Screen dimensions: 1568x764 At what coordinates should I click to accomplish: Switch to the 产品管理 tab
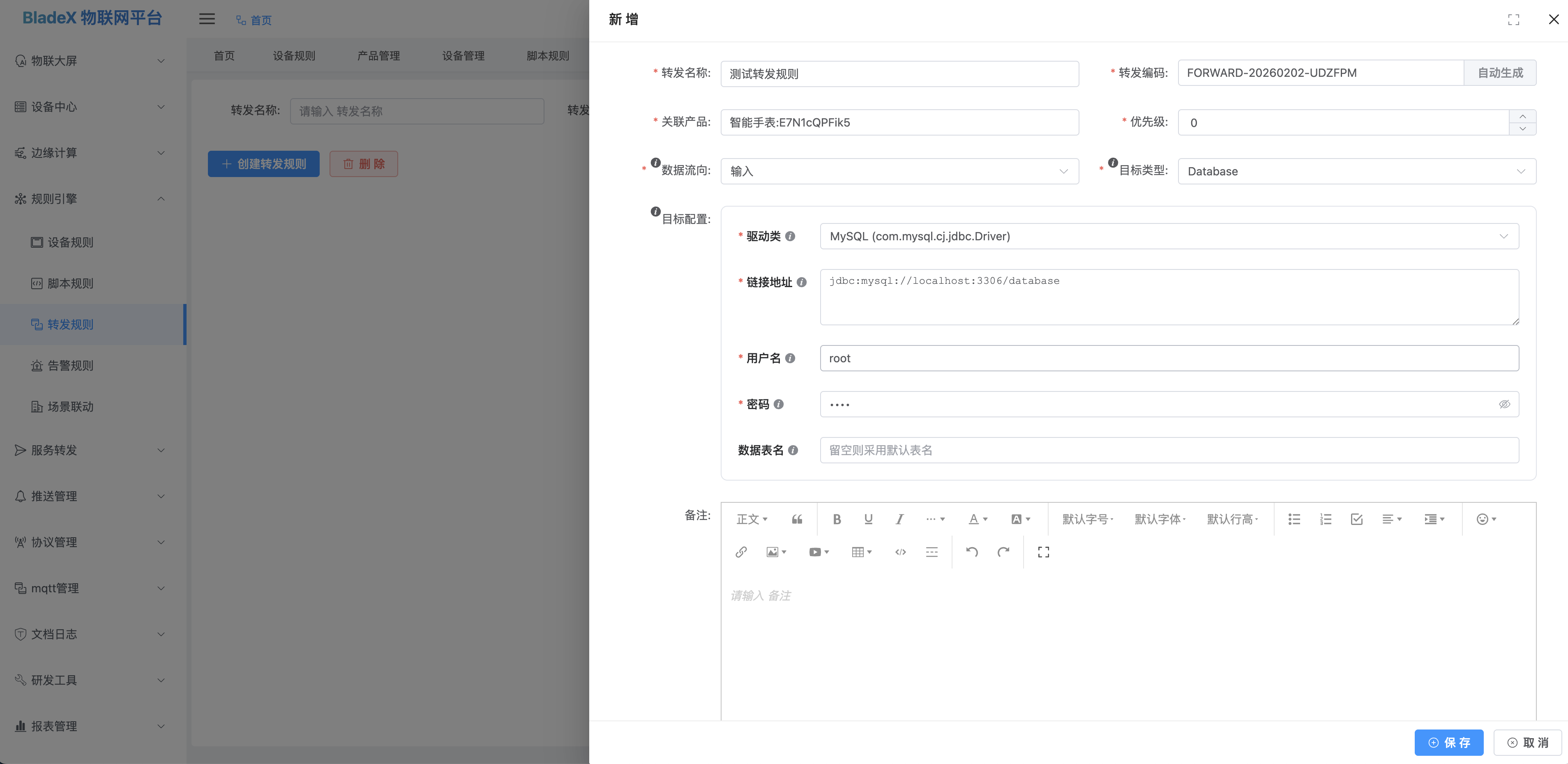(378, 55)
